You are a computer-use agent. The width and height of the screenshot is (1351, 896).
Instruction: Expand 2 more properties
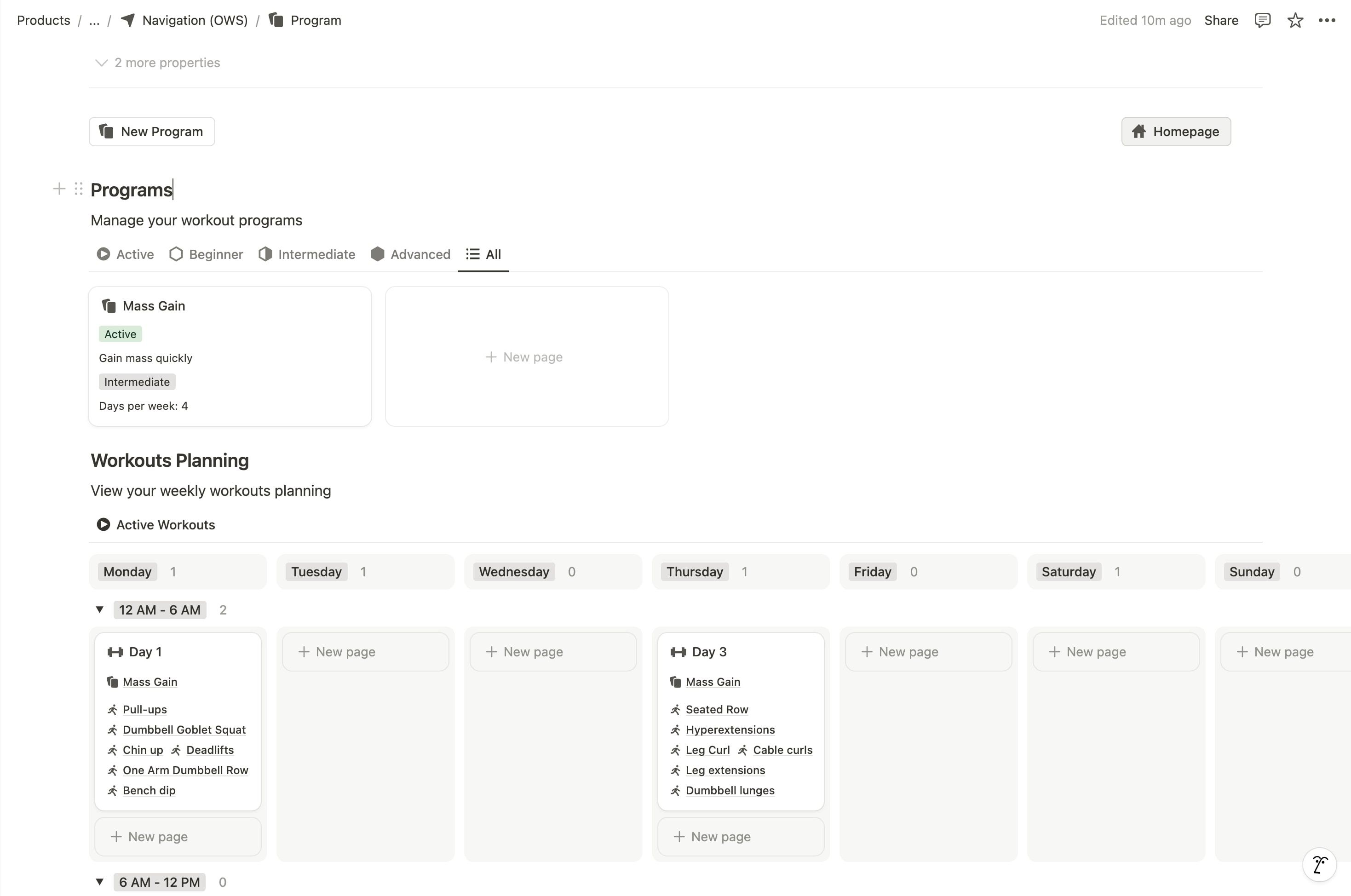[x=158, y=63]
